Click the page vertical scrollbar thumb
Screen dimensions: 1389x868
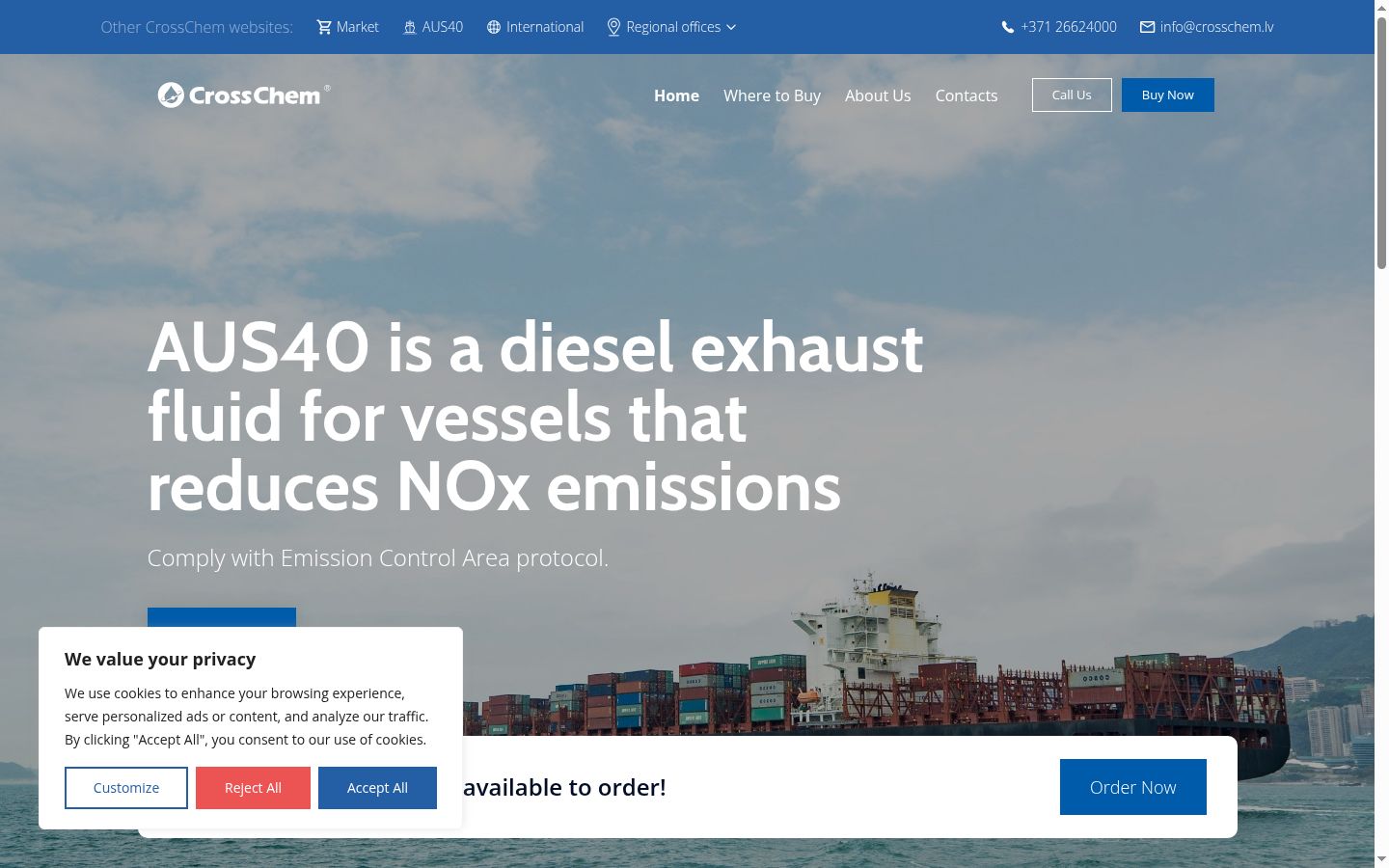(1381, 143)
